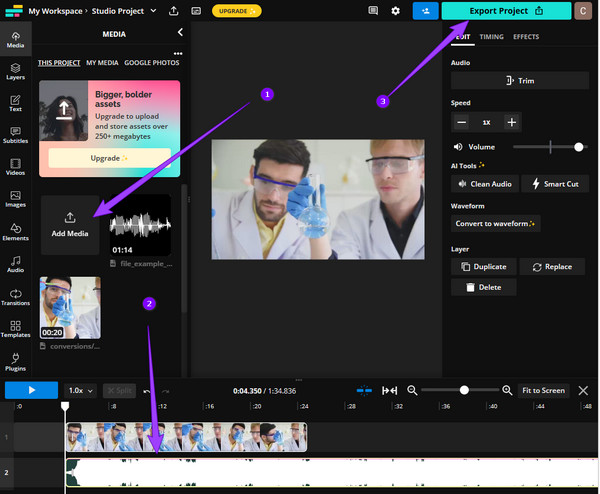Open the 1.0x playback speed dropdown
600x494 pixels.
pyautogui.click(x=80, y=391)
